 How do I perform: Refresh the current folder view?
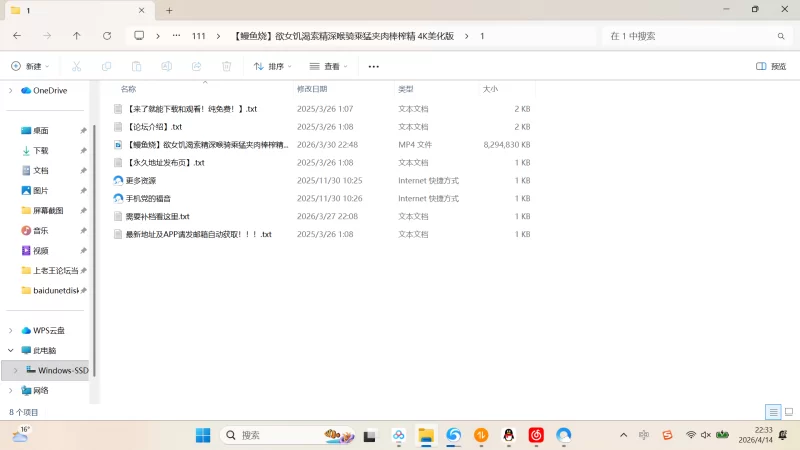coord(107,36)
